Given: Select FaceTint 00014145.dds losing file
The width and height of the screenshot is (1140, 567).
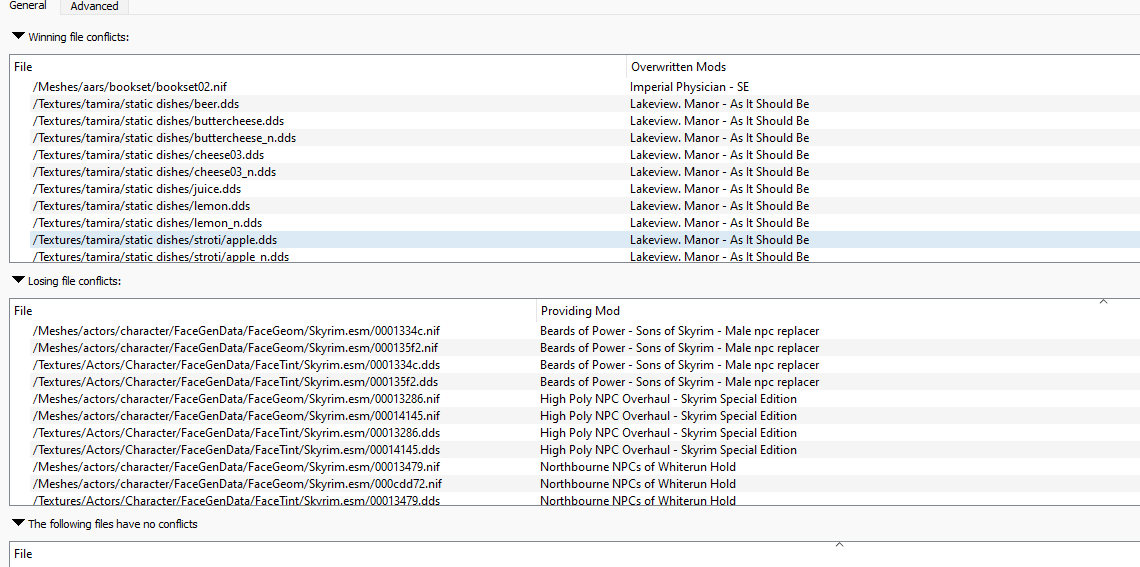Looking at the screenshot, I should 236,450.
